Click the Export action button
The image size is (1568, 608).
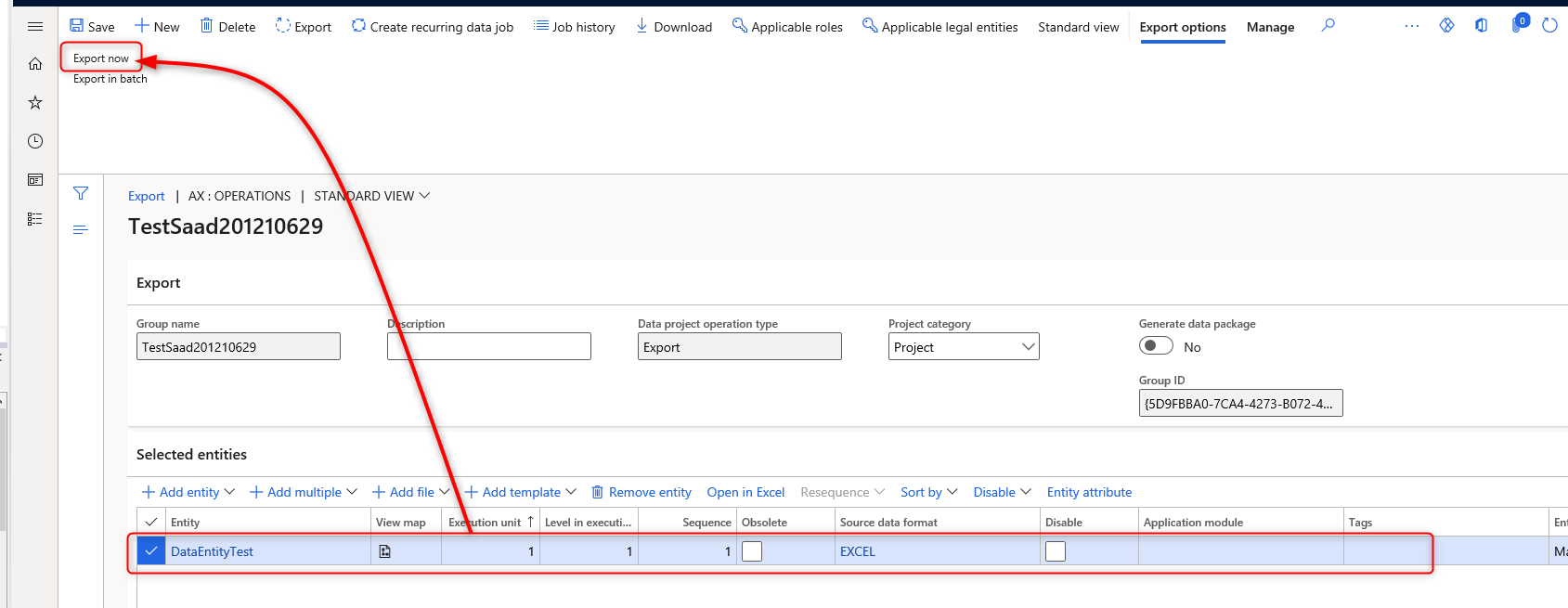(304, 27)
